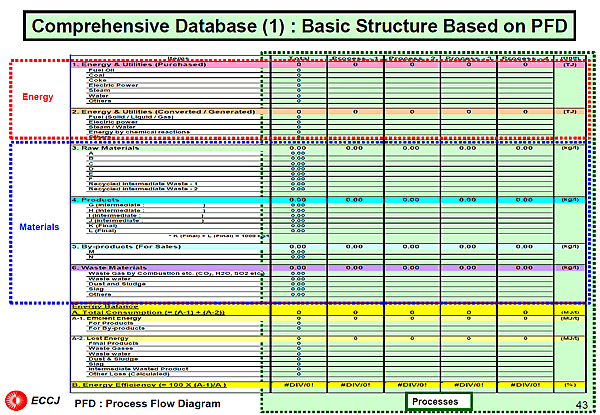Click Process - 1 value in Raw Materials row
The image size is (600, 415).
pos(355,148)
